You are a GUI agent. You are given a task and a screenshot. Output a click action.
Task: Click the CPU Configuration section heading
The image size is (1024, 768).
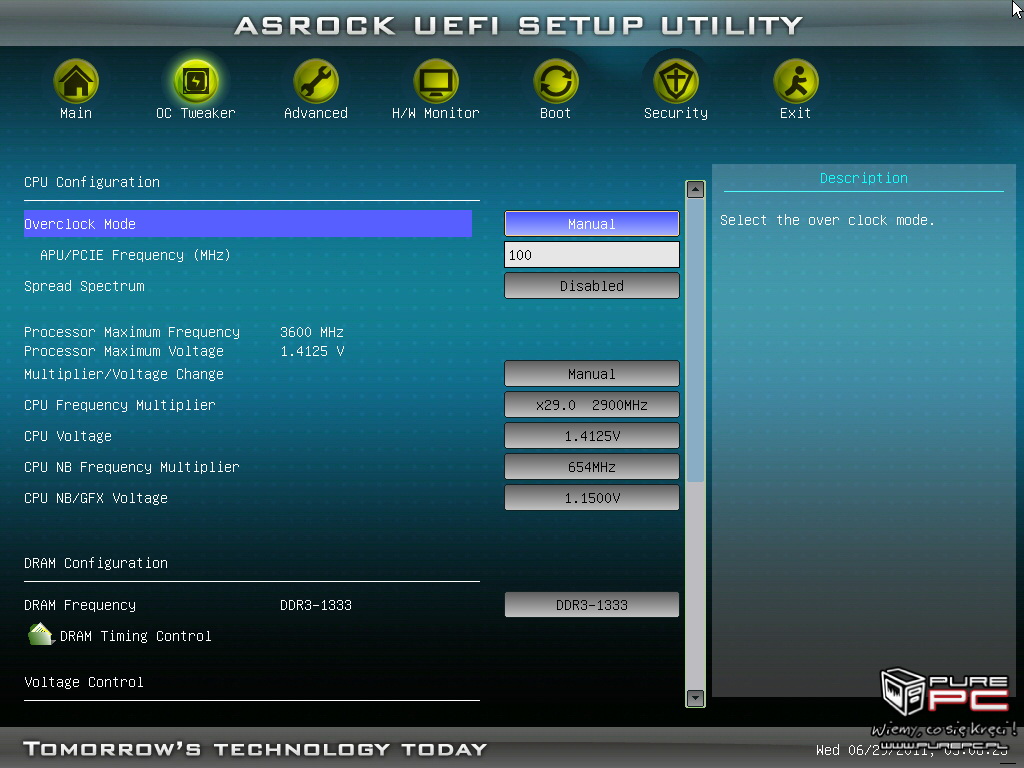(92, 182)
